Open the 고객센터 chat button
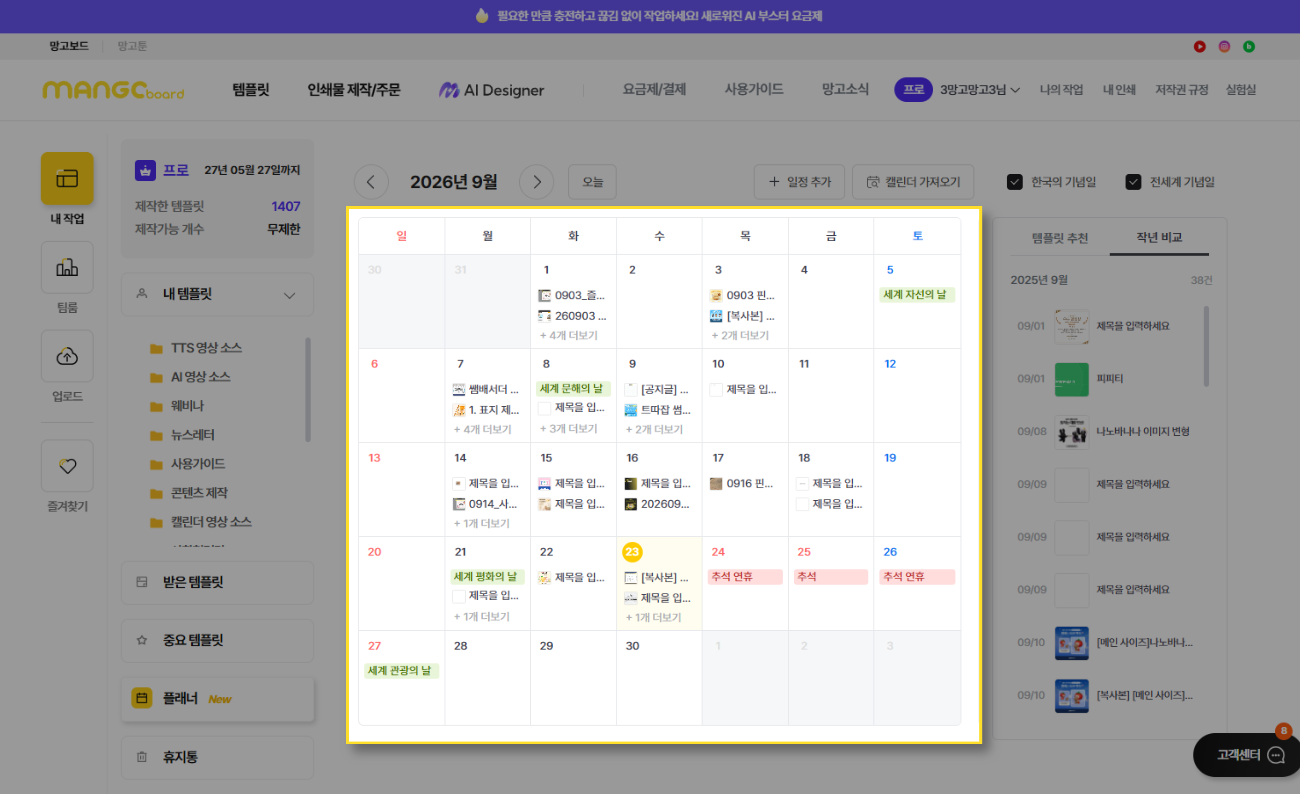Screen dimensions: 1300x794 [x=1249, y=755]
